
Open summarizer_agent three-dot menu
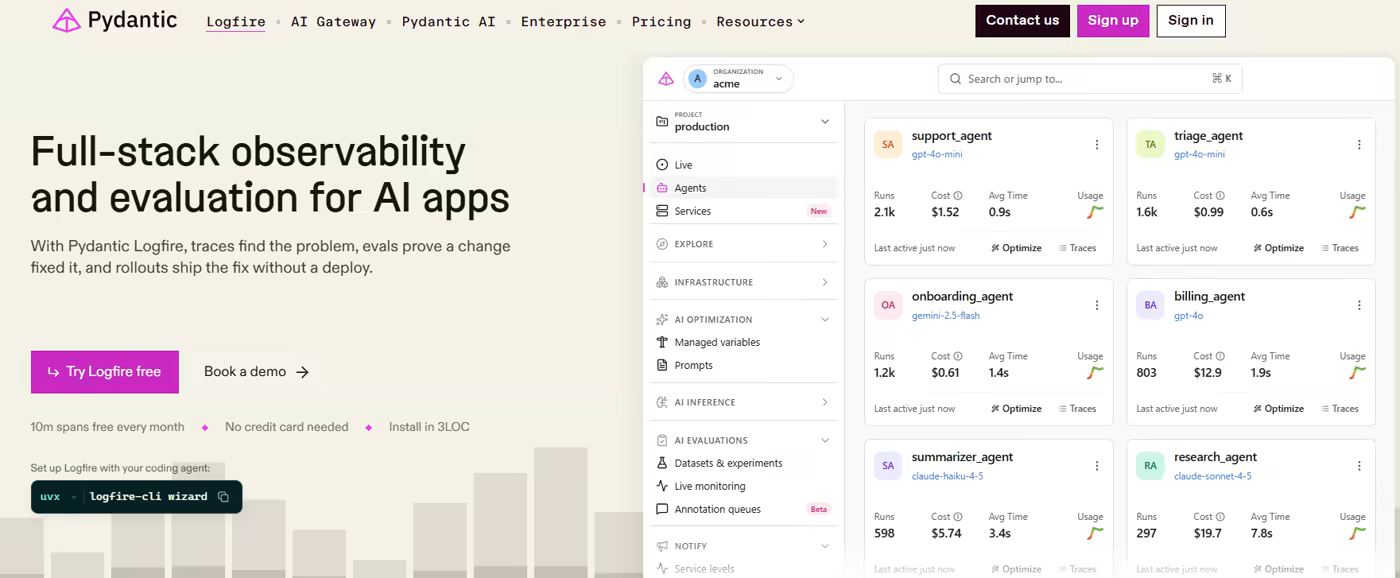click(x=1097, y=466)
